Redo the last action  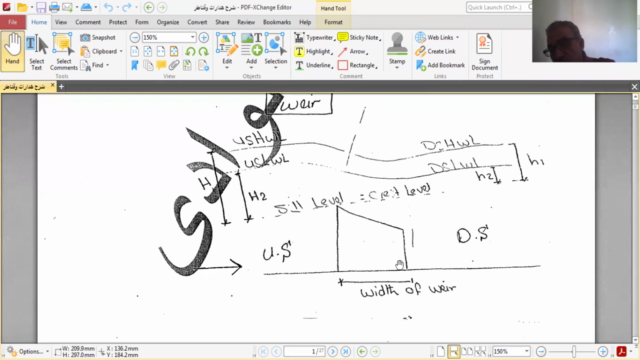click(x=127, y=7)
